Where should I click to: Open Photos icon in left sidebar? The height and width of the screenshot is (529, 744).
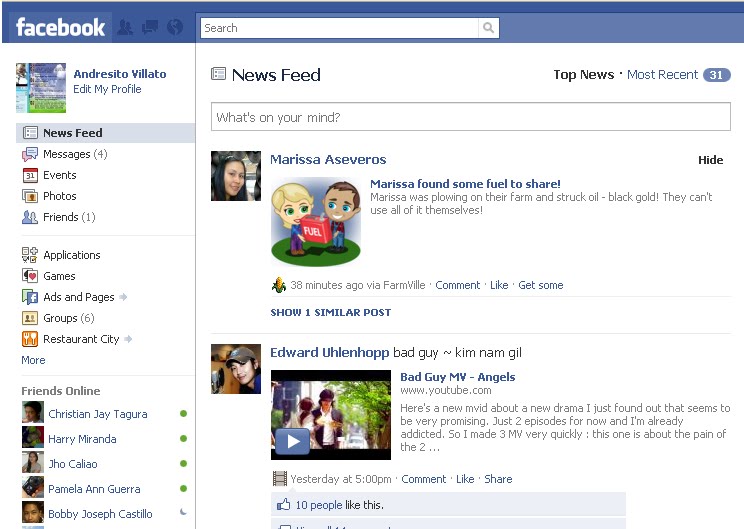coord(30,196)
